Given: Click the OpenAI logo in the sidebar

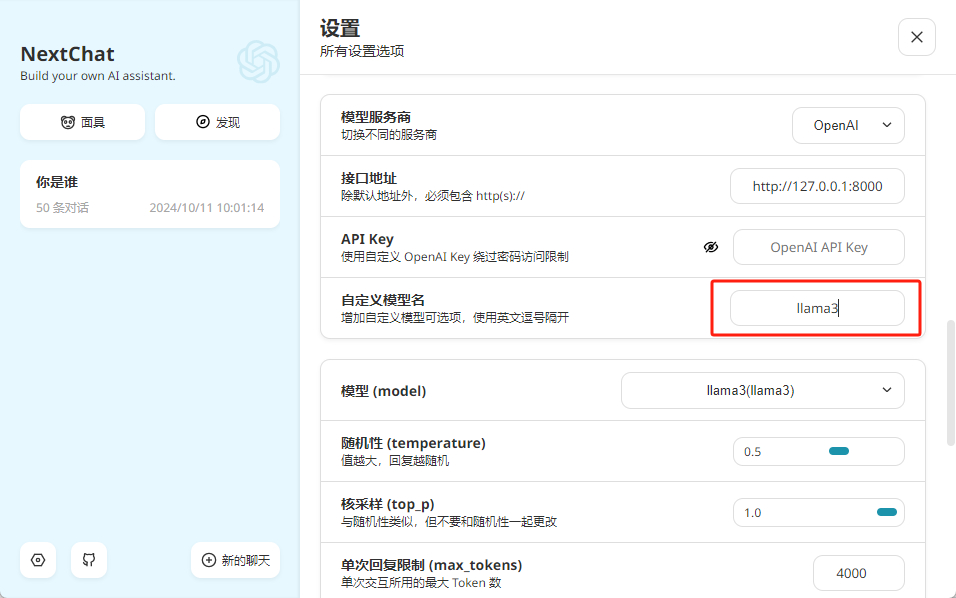Looking at the screenshot, I should point(258,62).
